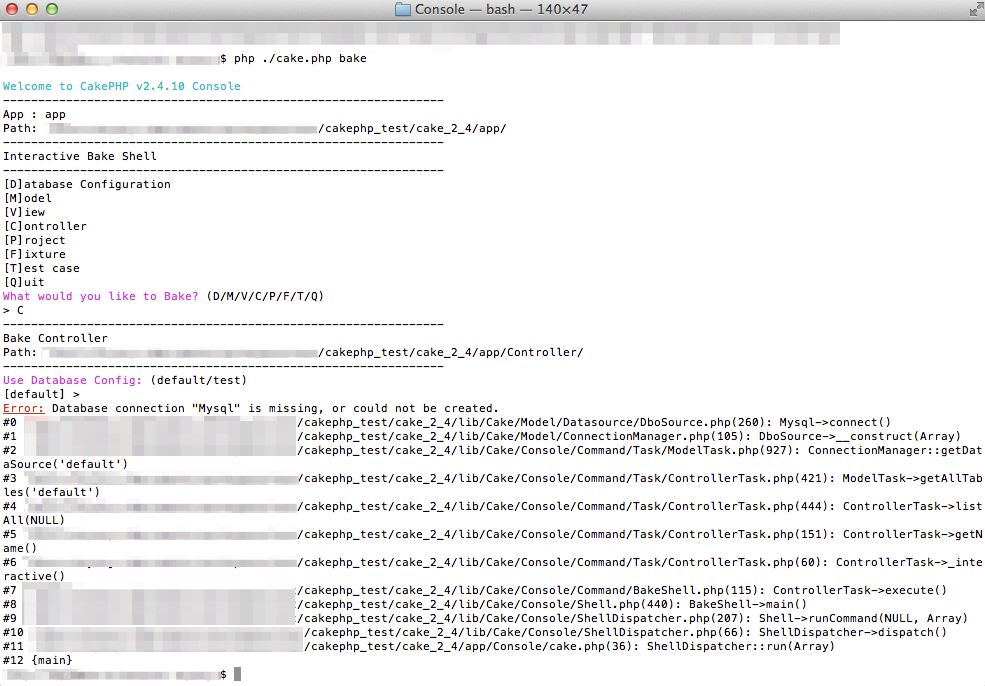Click the "[default] >" prompt line

[41, 395]
